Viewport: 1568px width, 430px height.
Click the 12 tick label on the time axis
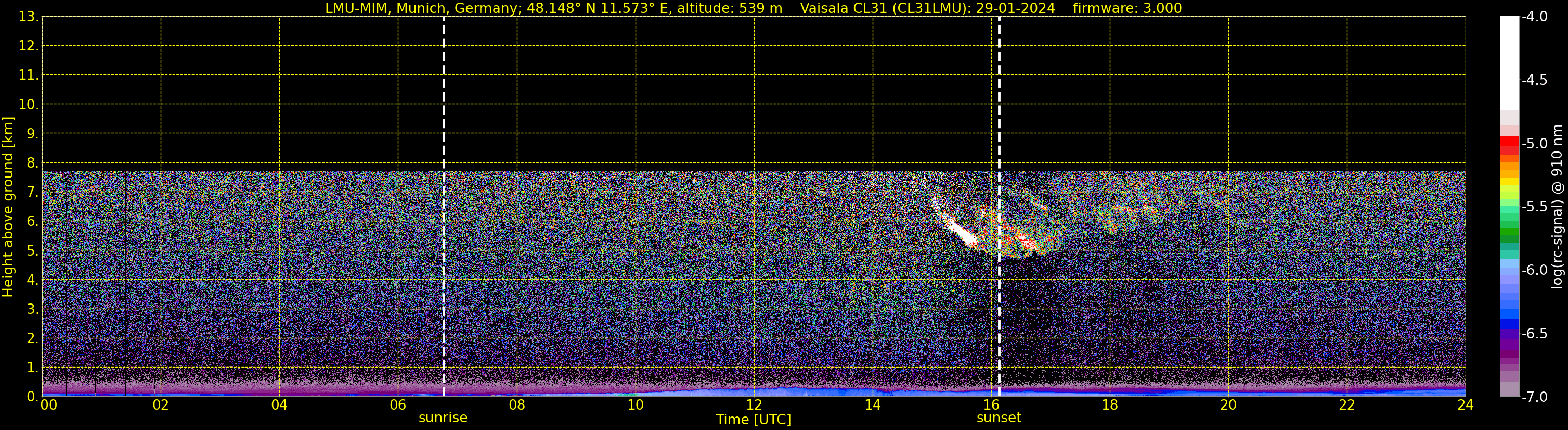[754, 405]
